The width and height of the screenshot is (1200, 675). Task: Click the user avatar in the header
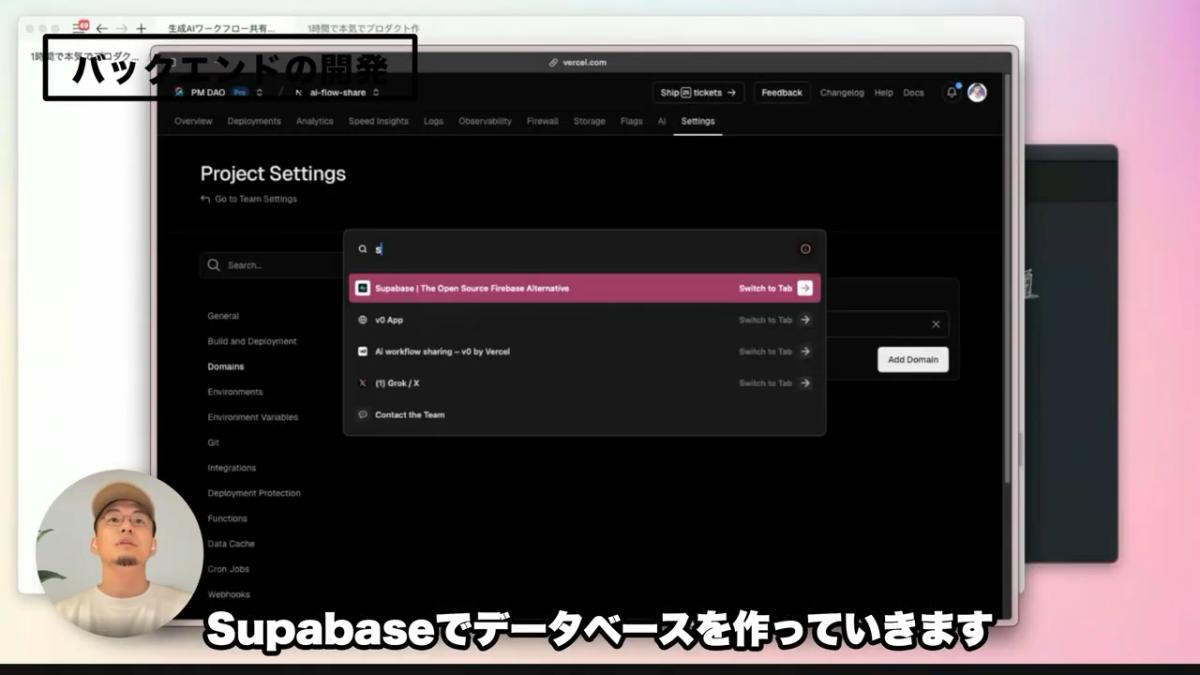(x=977, y=93)
